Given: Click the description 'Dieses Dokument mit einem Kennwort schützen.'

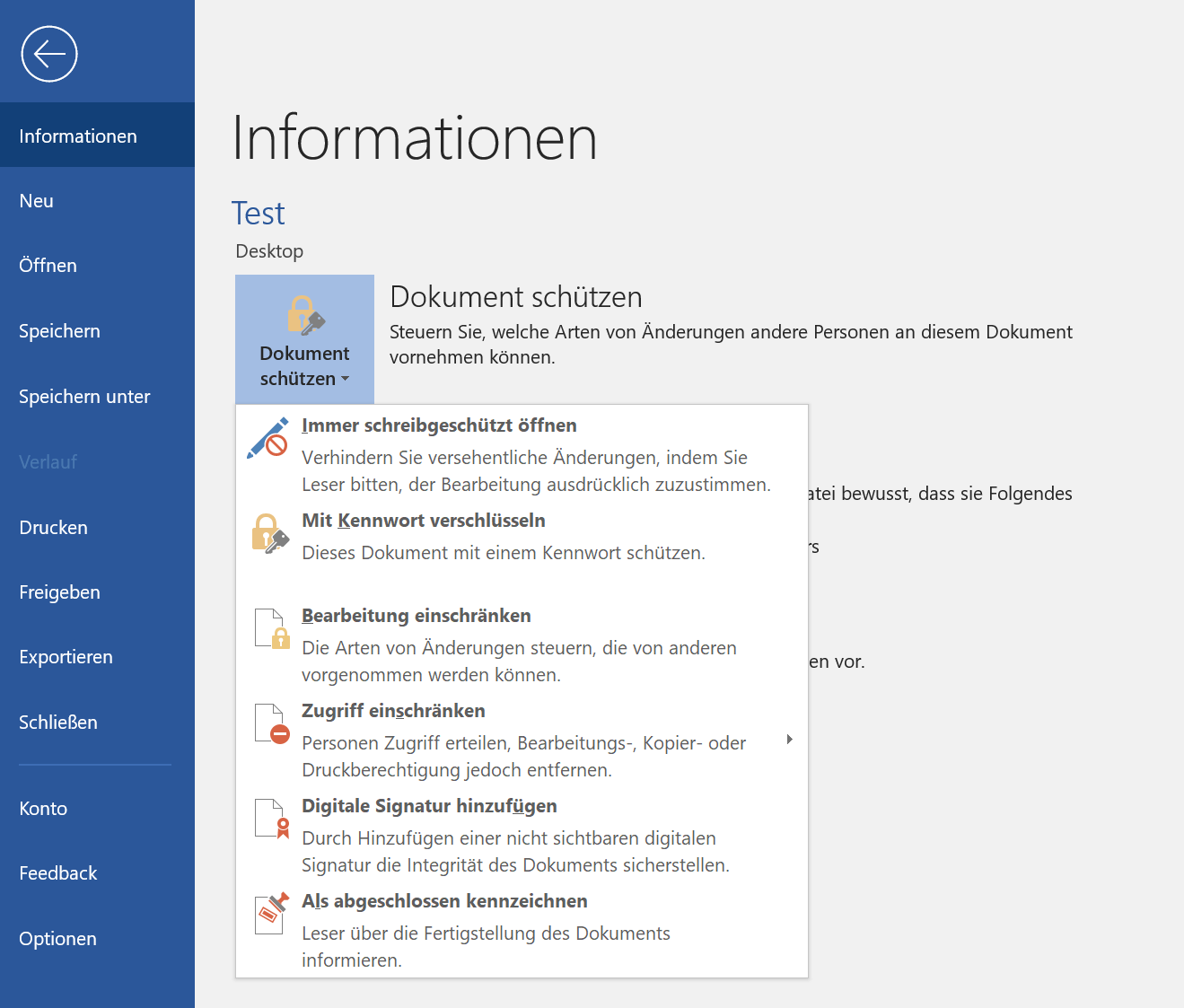Looking at the screenshot, I should [x=504, y=553].
